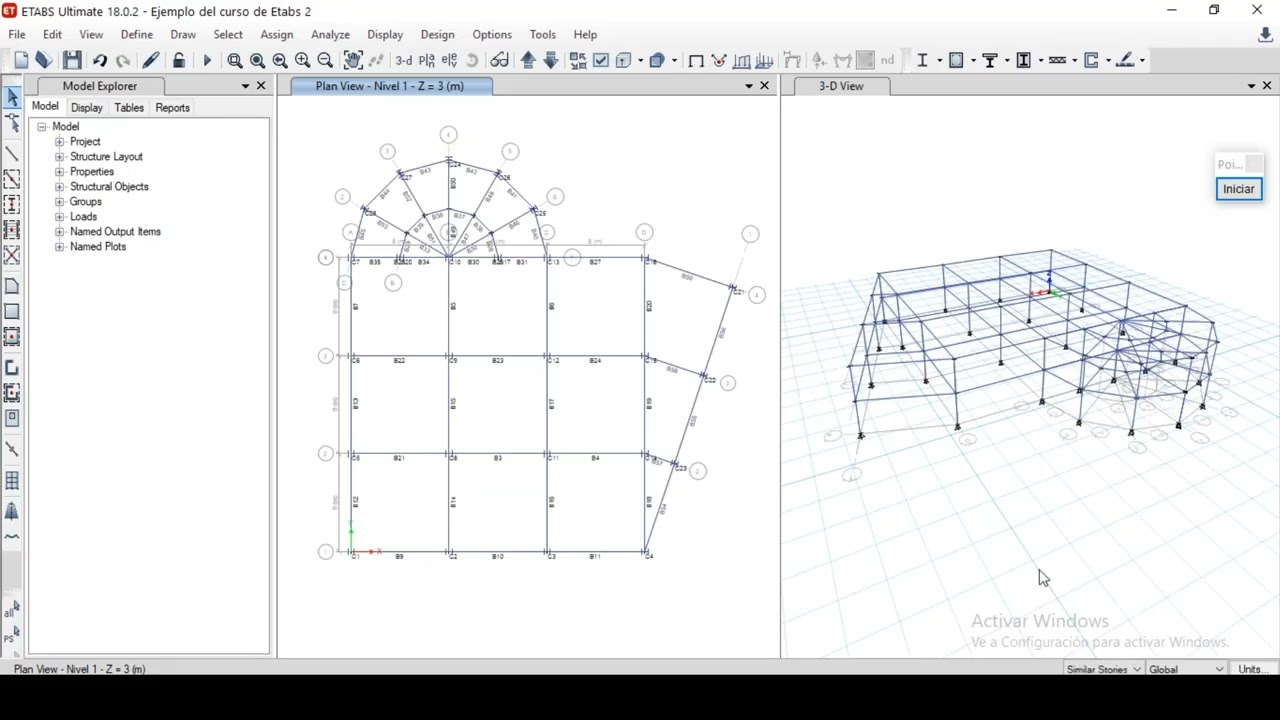The image size is (1280, 720).
Task: Move up one story arrow icon
Action: click(x=528, y=60)
